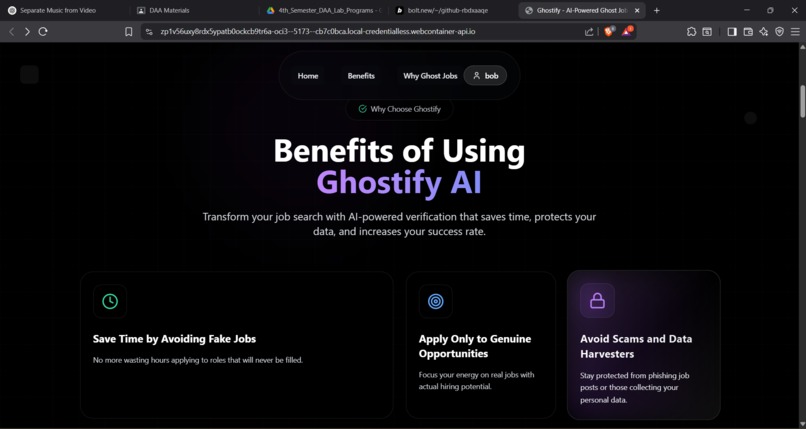Click the faint round button at right edge
Image resolution: width=806 pixels, height=429 pixels.
(750, 118)
